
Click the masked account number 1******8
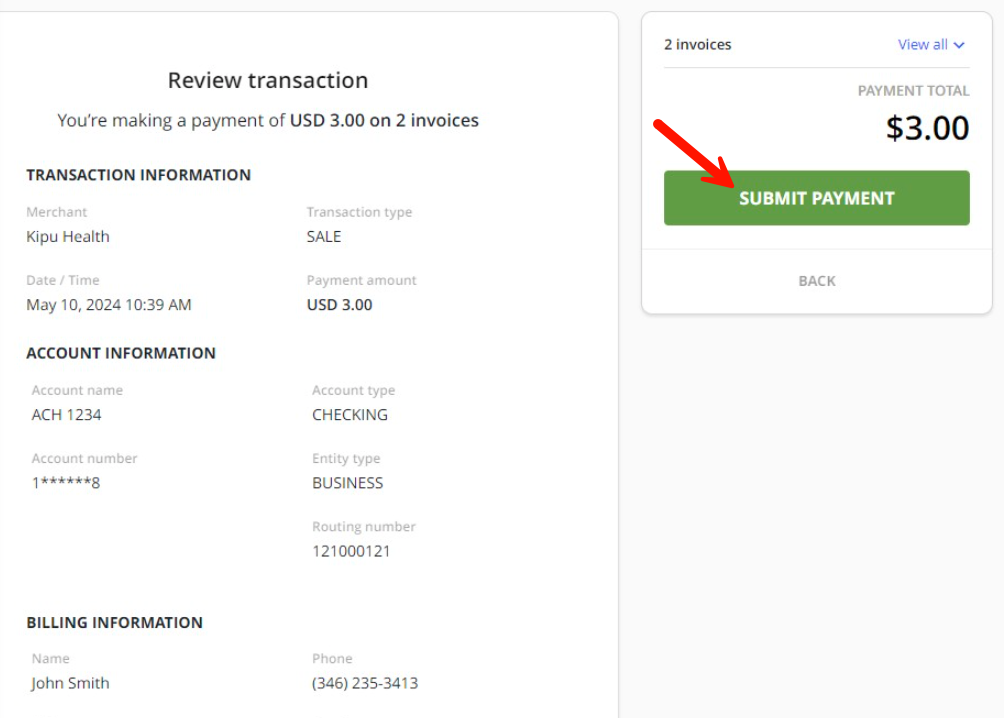66,483
